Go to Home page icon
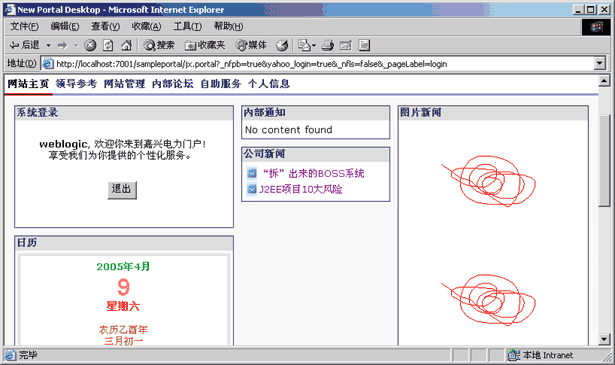615x365 pixels. [x=126, y=45]
